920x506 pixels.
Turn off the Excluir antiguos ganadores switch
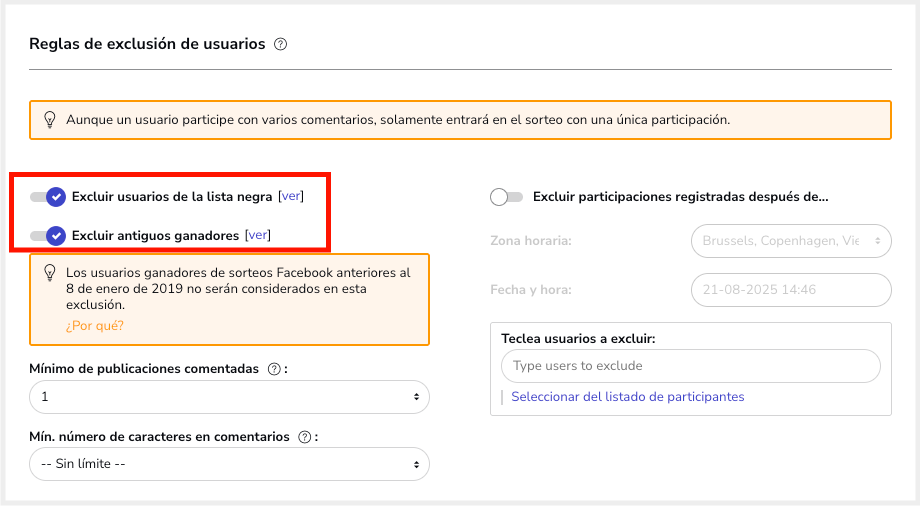pos(48,236)
